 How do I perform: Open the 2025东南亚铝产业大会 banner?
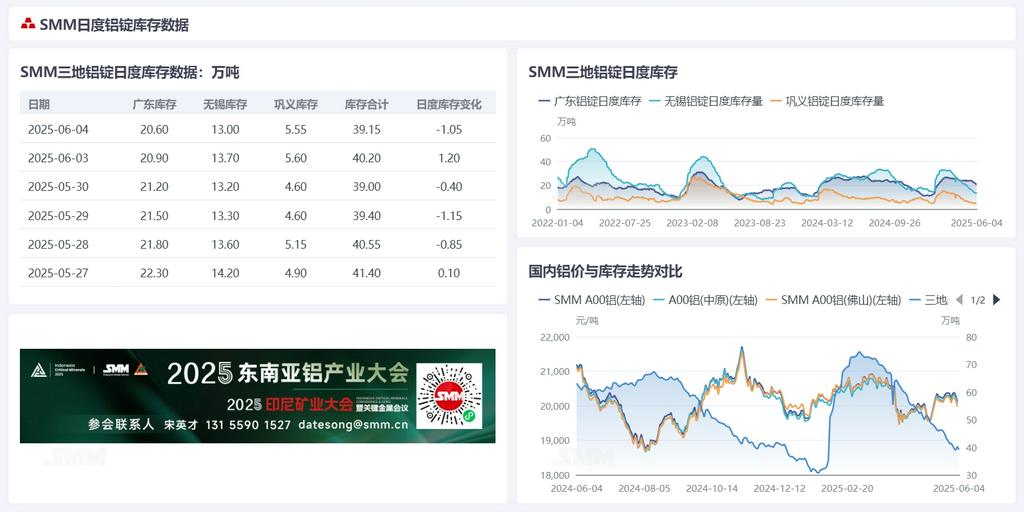257,396
